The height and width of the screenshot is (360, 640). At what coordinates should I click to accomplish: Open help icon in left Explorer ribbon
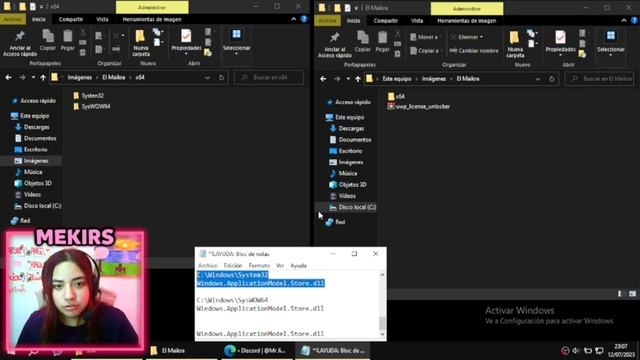[x=304, y=19]
